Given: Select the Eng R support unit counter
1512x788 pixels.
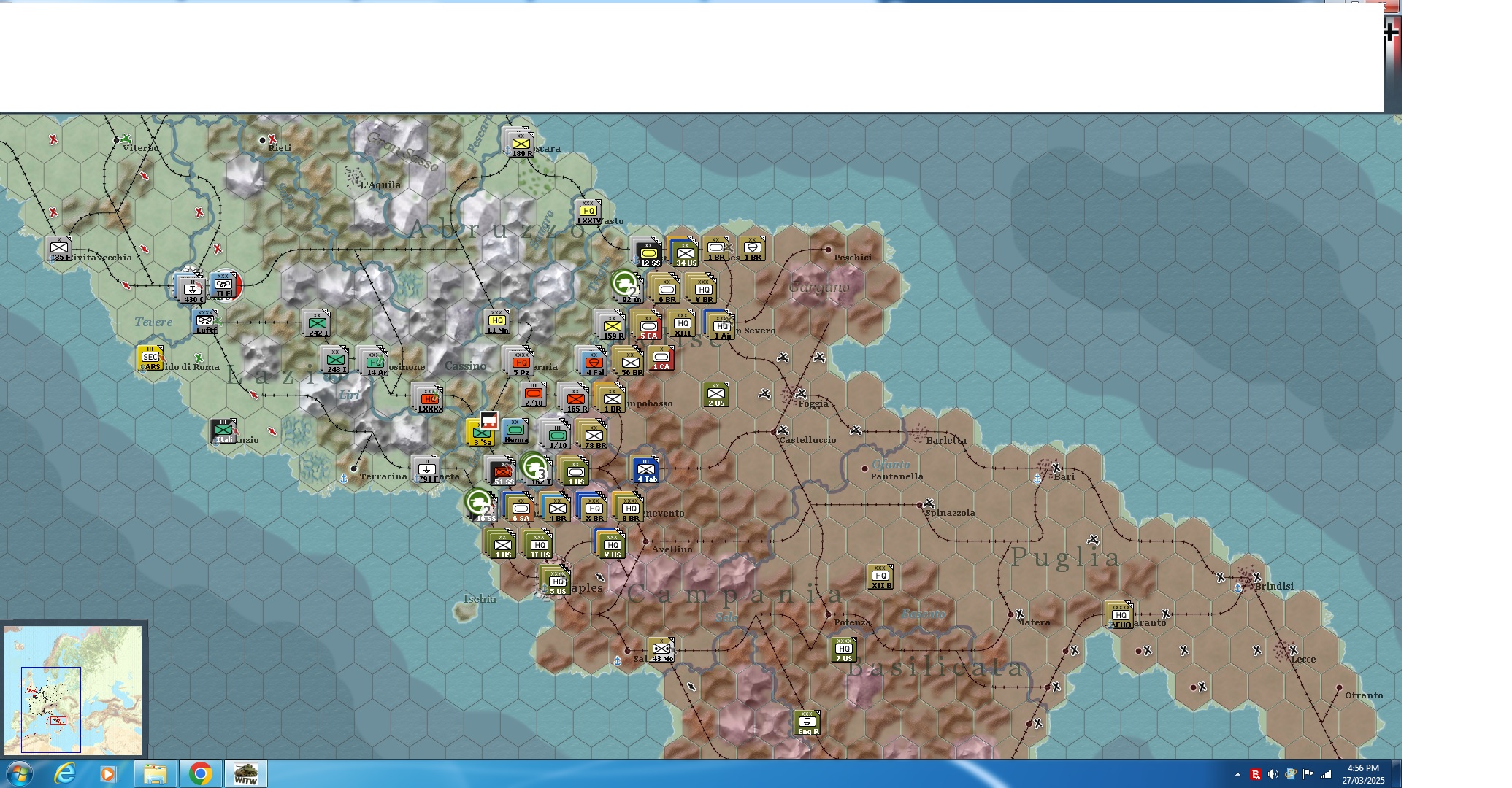Looking at the screenshot, I should pos(807,722).
